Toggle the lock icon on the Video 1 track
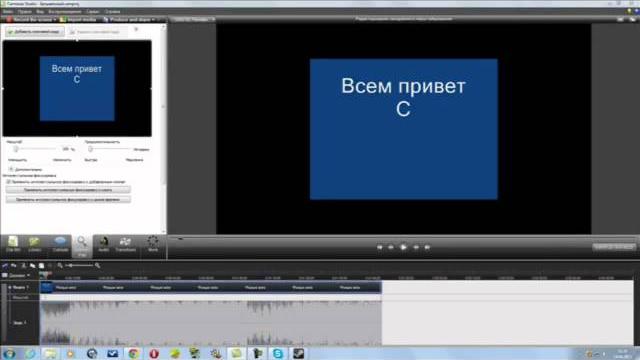 10,287
